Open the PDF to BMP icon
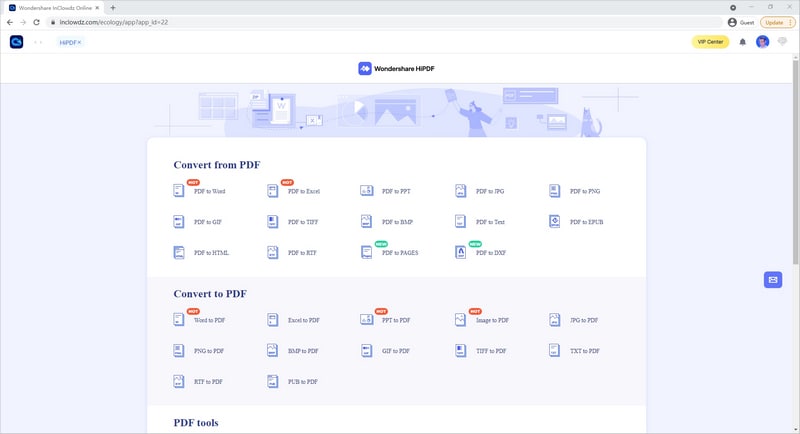Viewport: 800px width, 434px height. coord(366,221)
